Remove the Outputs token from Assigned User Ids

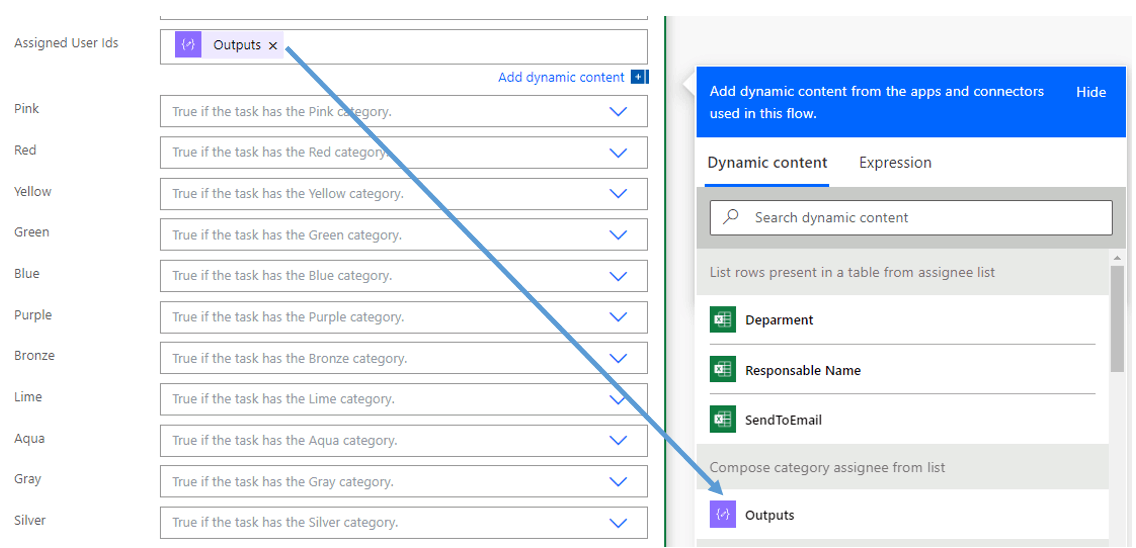pyautogui.click(x=273, y=46)
